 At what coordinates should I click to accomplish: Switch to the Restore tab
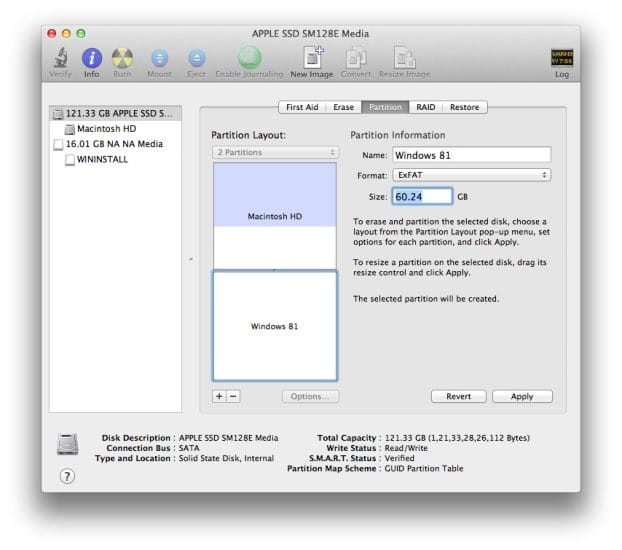click(465, 107)
